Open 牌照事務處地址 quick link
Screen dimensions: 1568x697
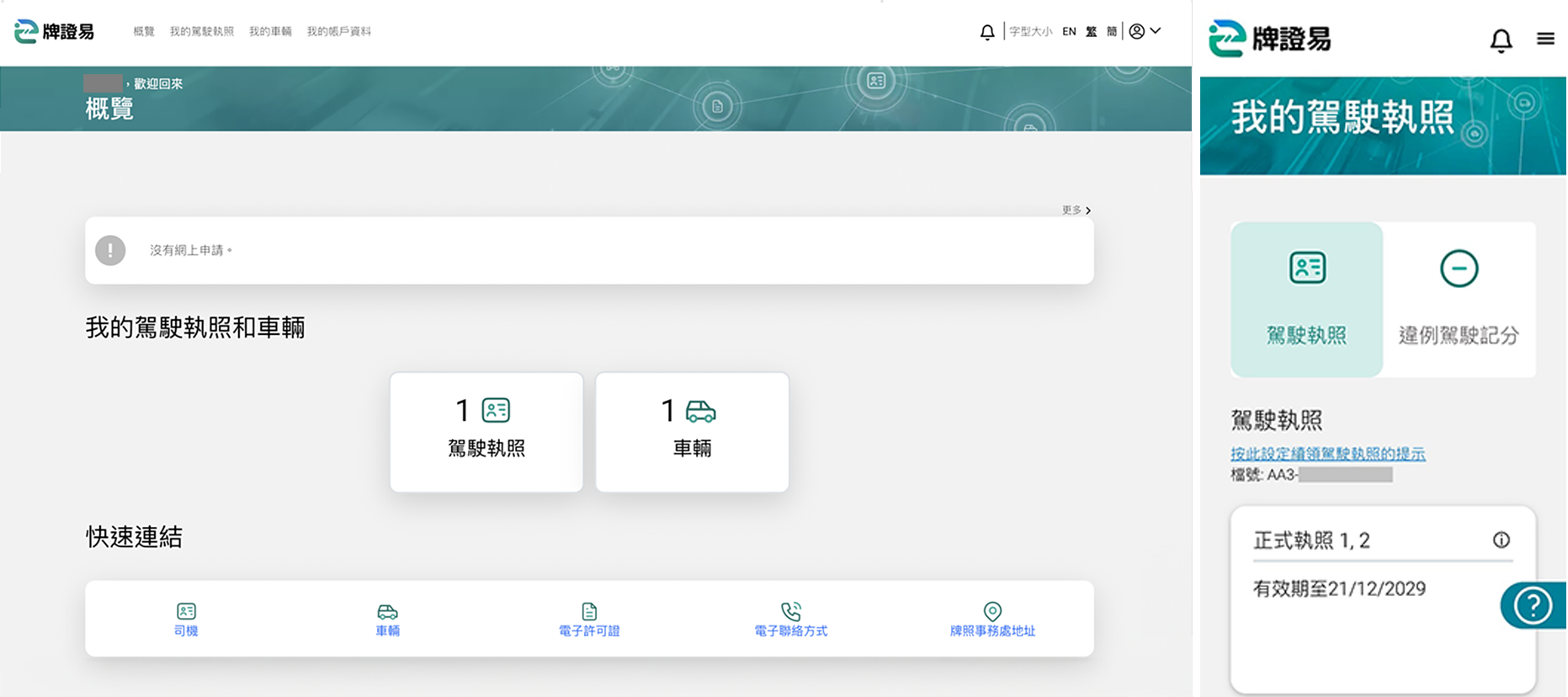(992, 620)
